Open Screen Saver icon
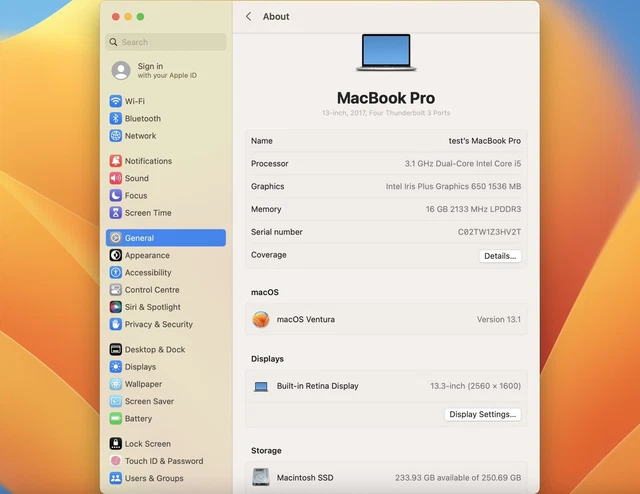The width and height of the screenshot is (640, 494). (x=116, y=401)
